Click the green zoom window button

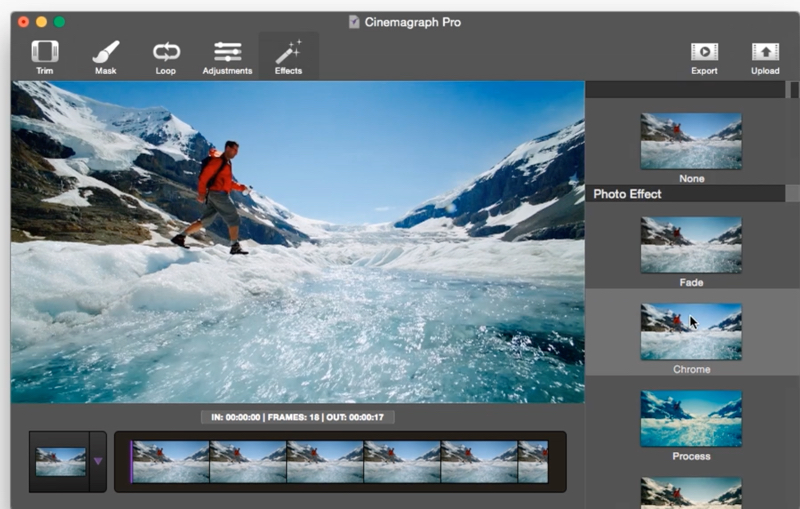[x=59, y=22]
